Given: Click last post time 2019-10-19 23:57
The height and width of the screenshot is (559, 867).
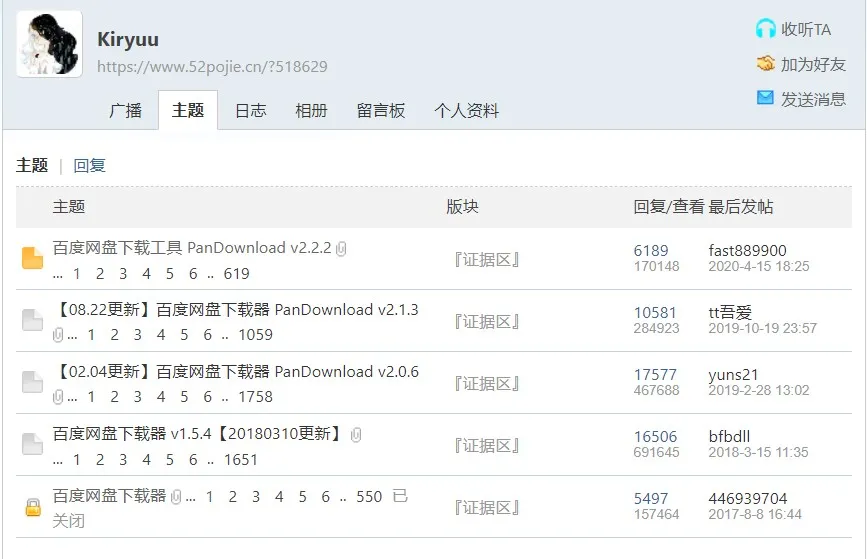Looking at the screenshot, I should tap(762, 328).
